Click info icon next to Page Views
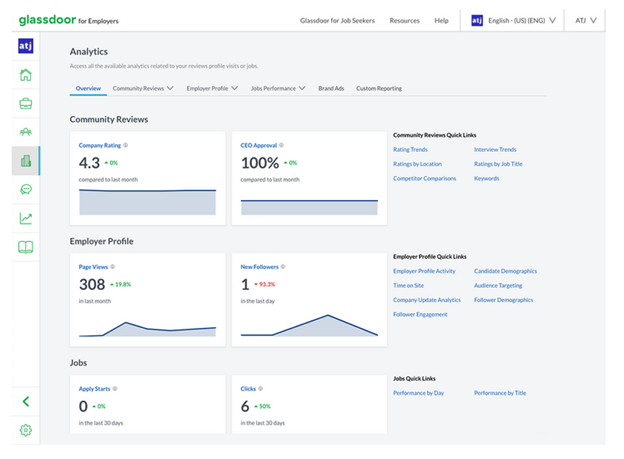This screenshot has height=459, width=624. (x=113, y=267)
